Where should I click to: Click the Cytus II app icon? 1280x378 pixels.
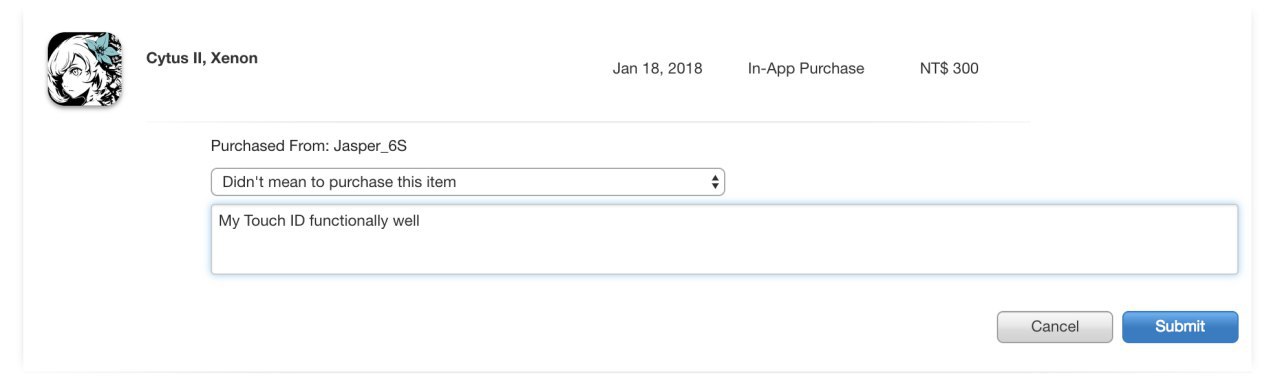click(84, 69)
